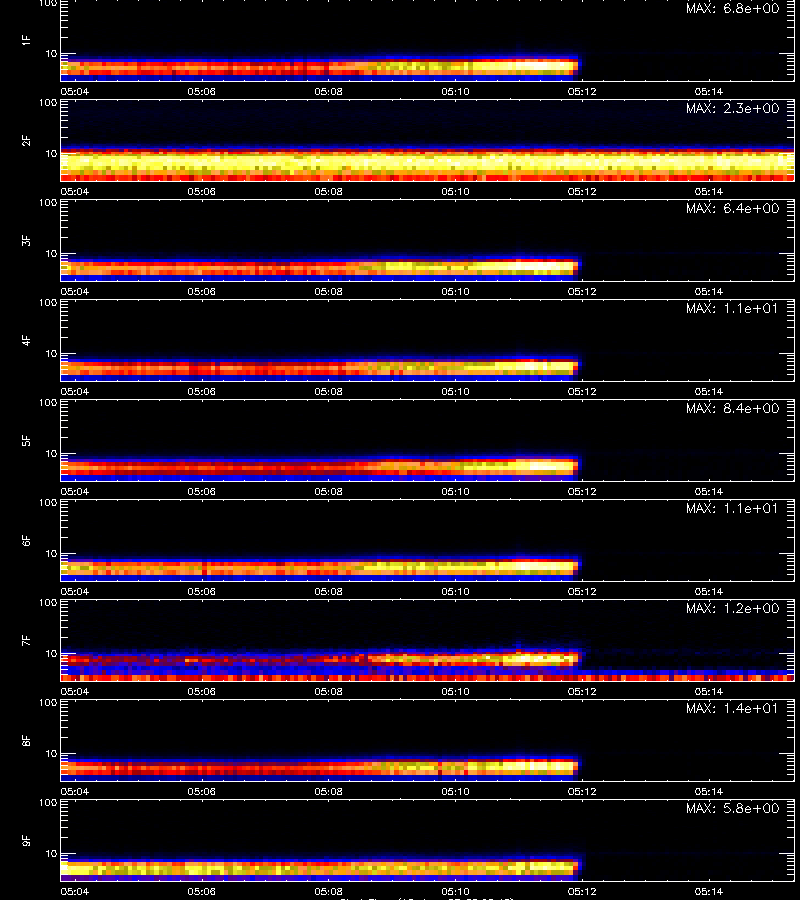Click the 05:08 tick label below the 3F panel
The width and height of the screenshot is (800, 900).
328,291
